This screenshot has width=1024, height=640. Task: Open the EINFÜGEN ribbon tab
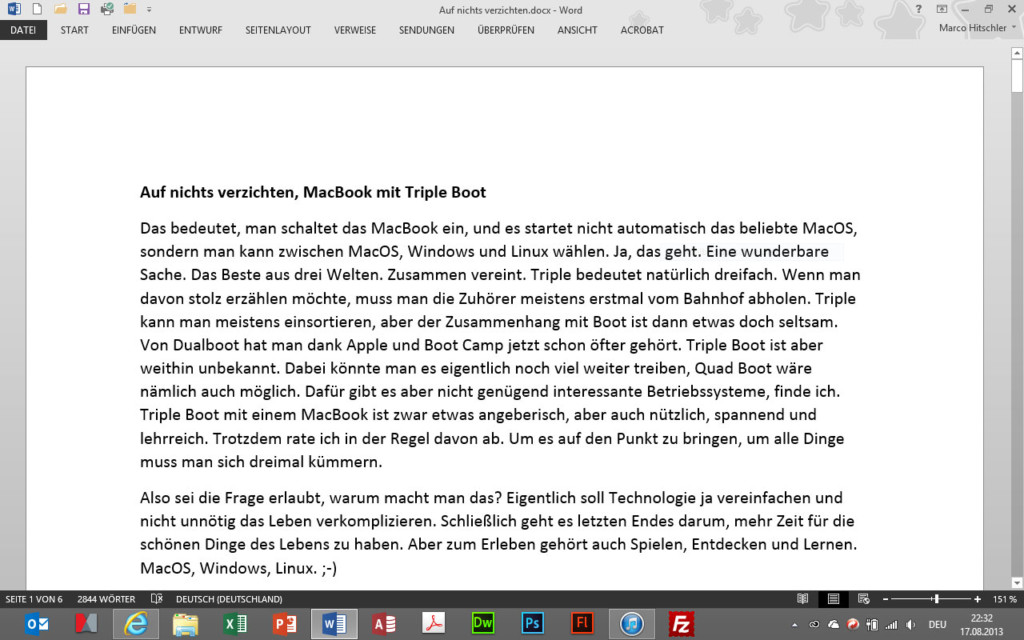134,30
